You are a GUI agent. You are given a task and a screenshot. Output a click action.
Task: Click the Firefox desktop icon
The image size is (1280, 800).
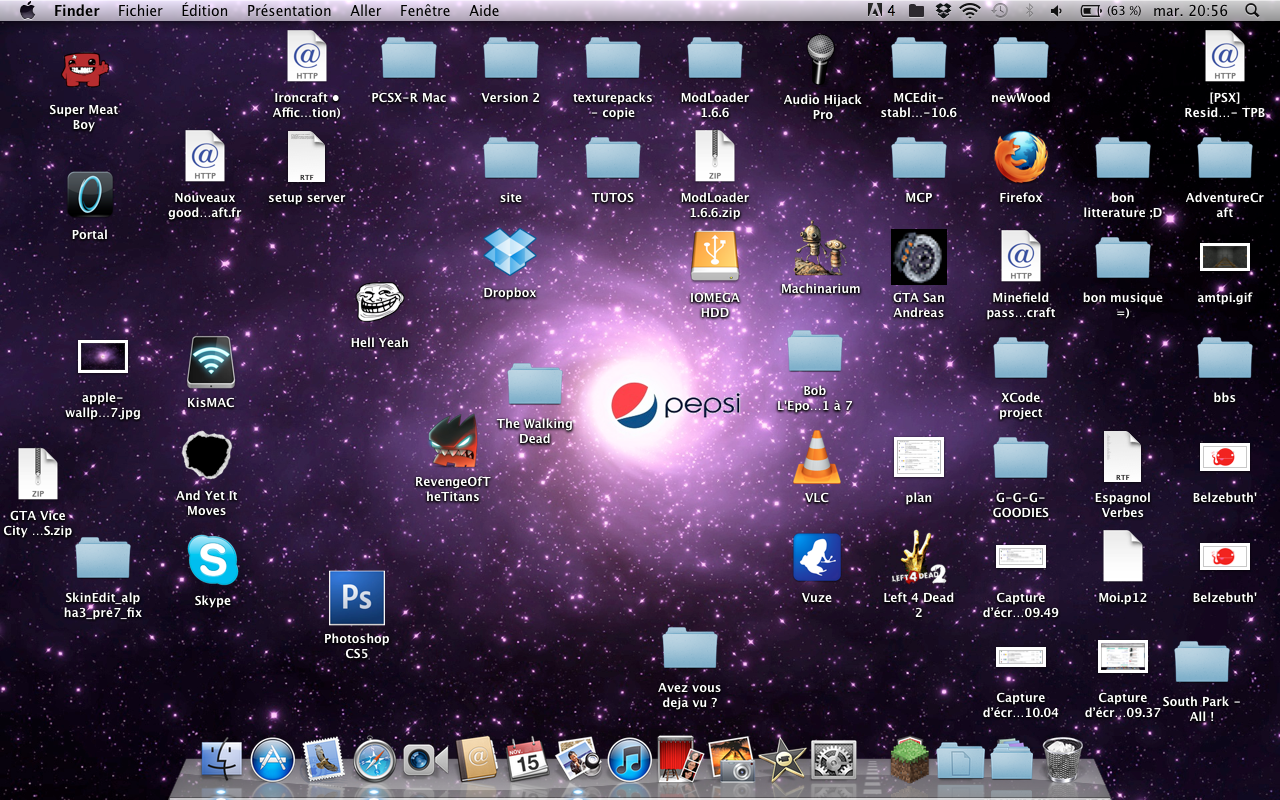coord(1021,158)
